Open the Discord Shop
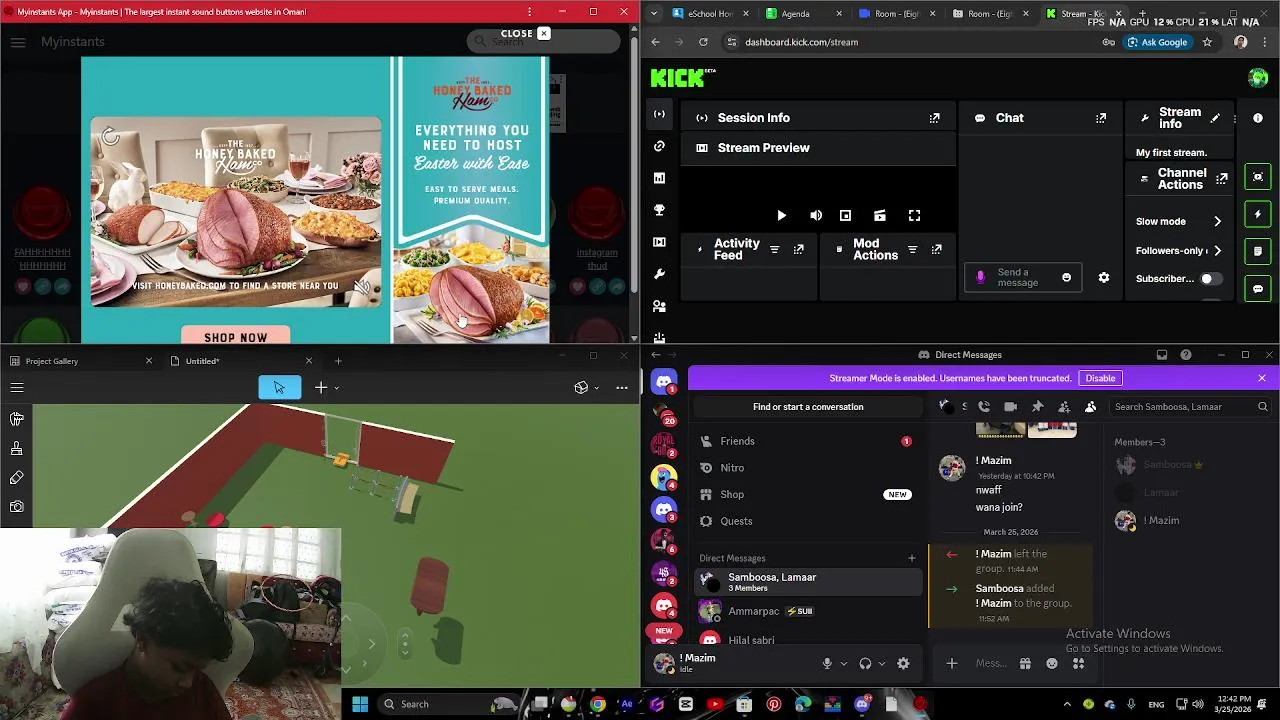The image size is (1280, 720). [807, 494]
